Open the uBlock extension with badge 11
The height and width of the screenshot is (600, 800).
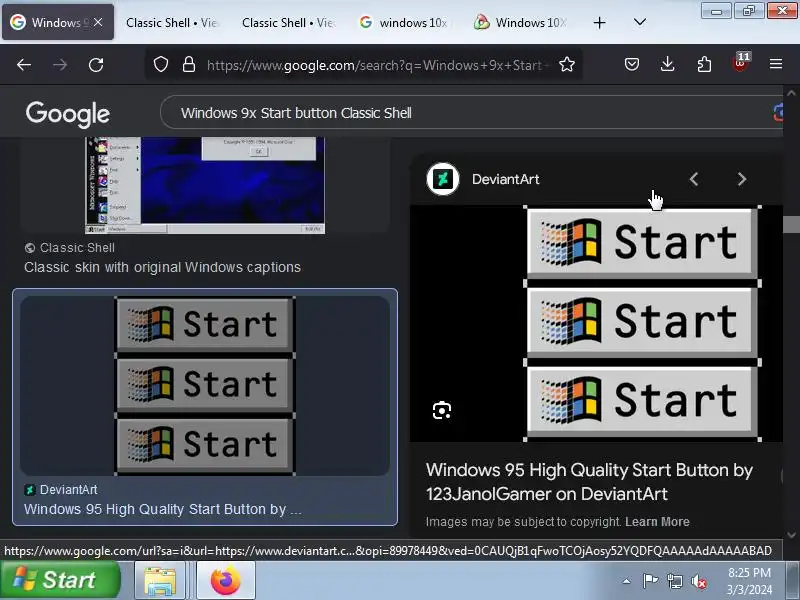point(741,64)
